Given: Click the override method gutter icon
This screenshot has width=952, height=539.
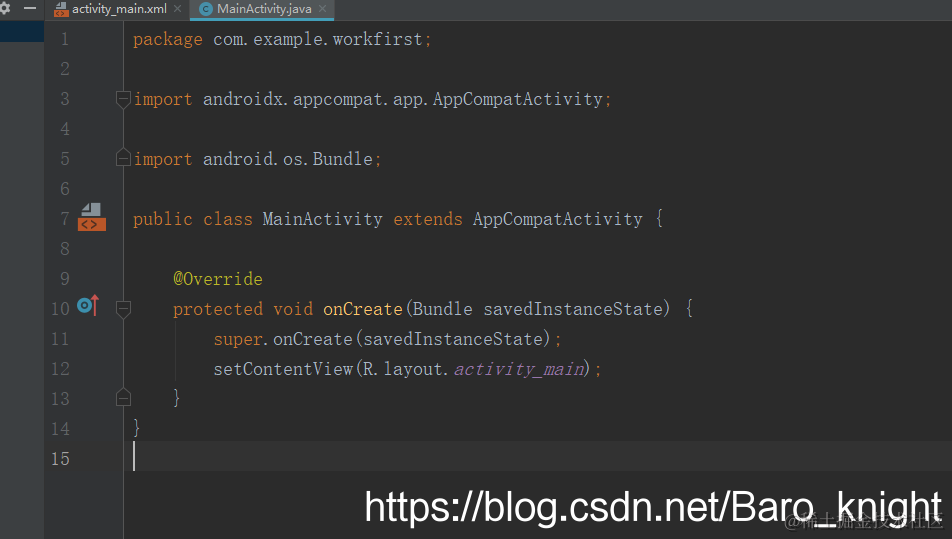Looking at the screenshot, I should click(x=88, y=305).
